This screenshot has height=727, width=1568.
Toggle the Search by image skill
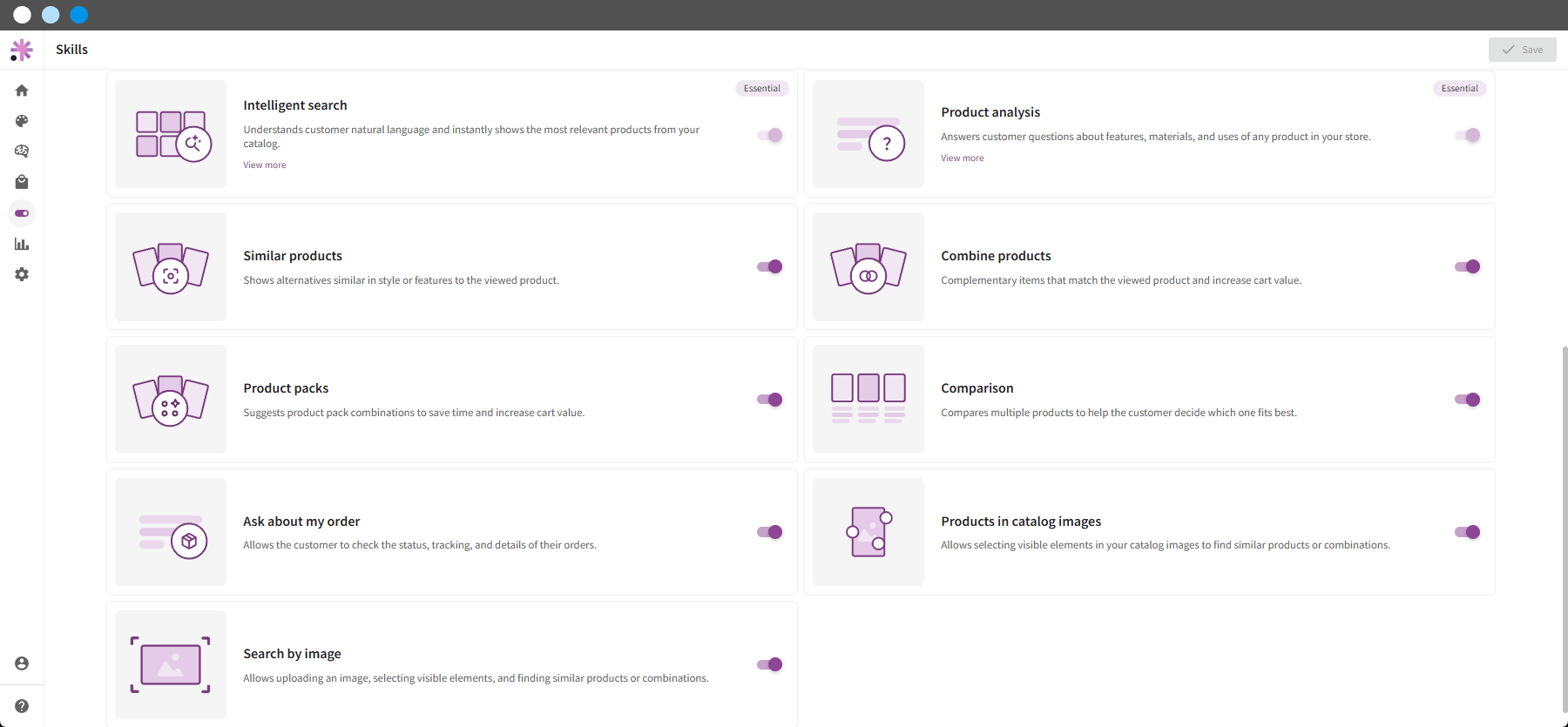pyautogui.click(x=770, y=664)
